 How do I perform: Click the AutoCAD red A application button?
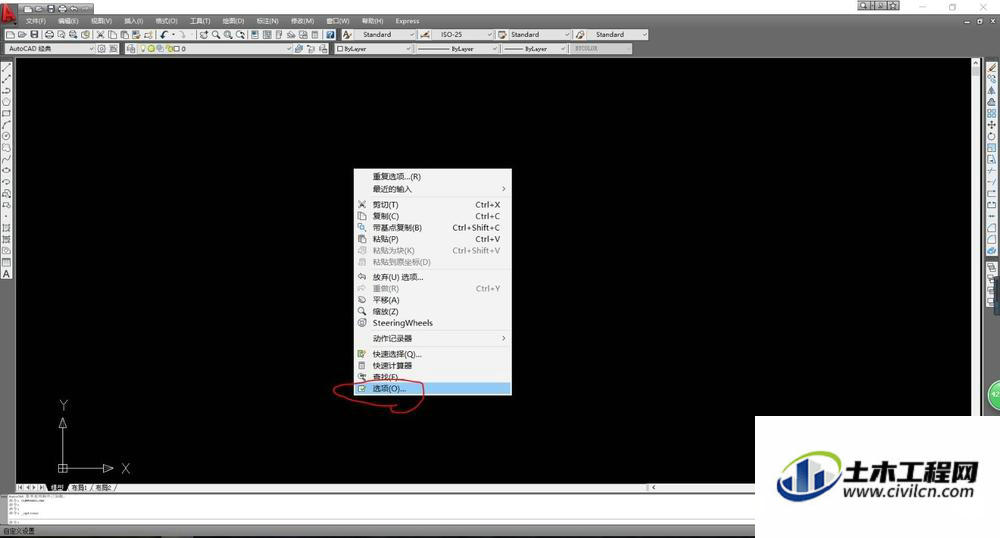[8, 13]
